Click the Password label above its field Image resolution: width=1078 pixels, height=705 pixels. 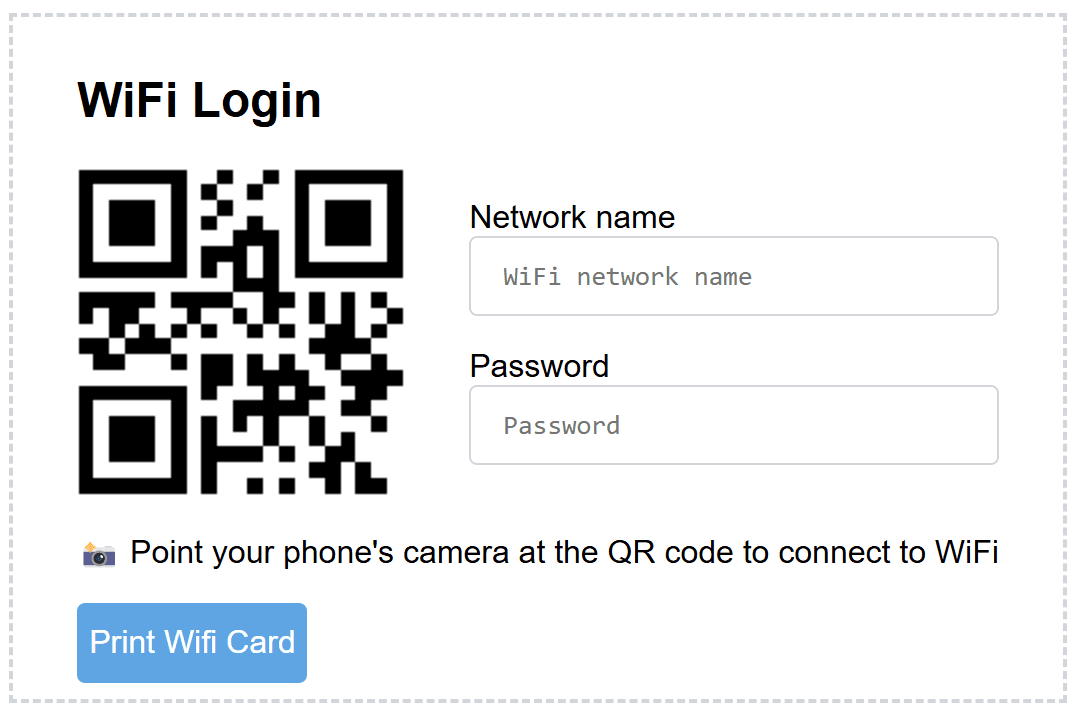click(539, 366)
